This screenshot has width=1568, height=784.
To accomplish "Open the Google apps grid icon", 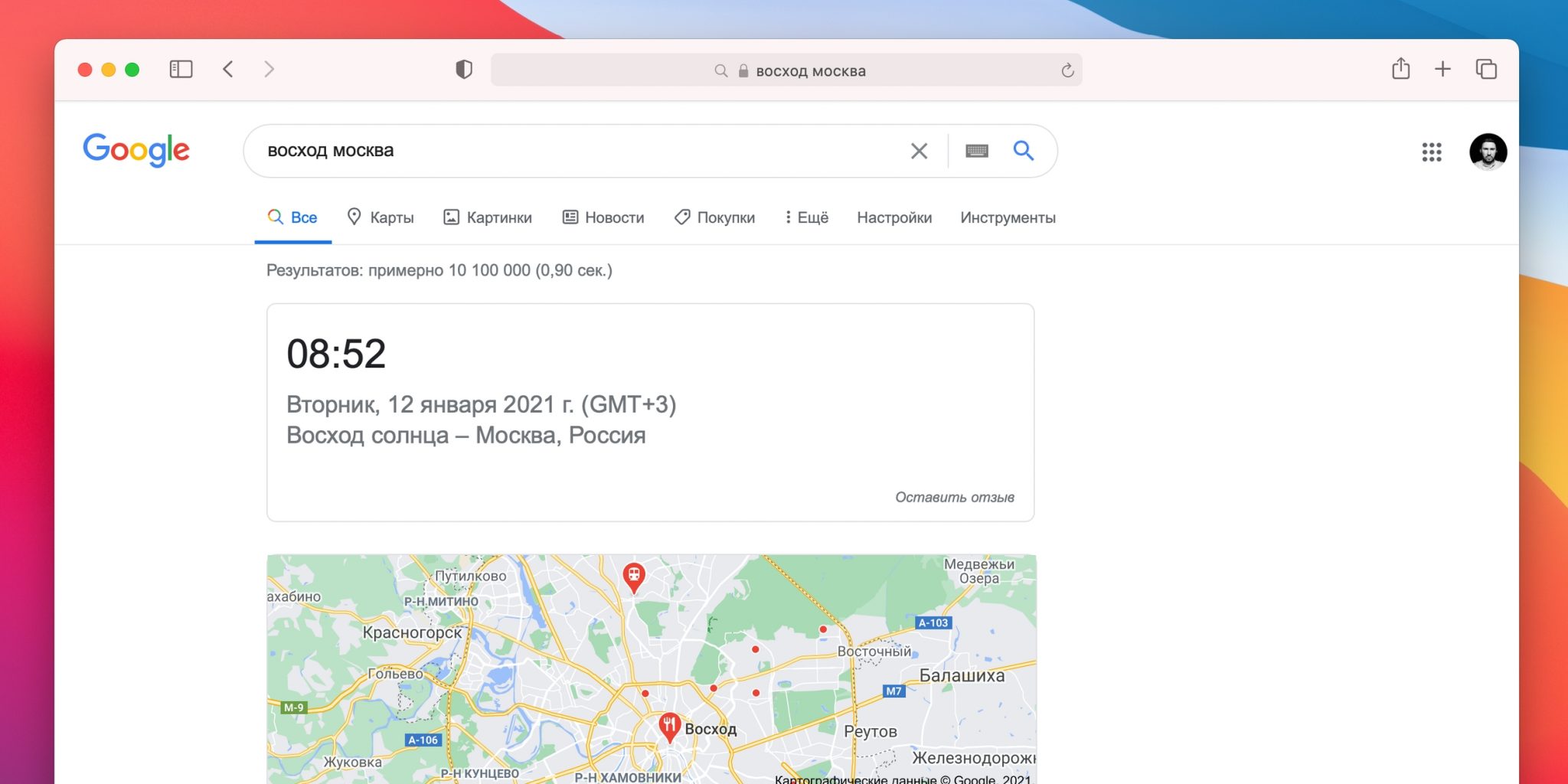I will 1432,152.
